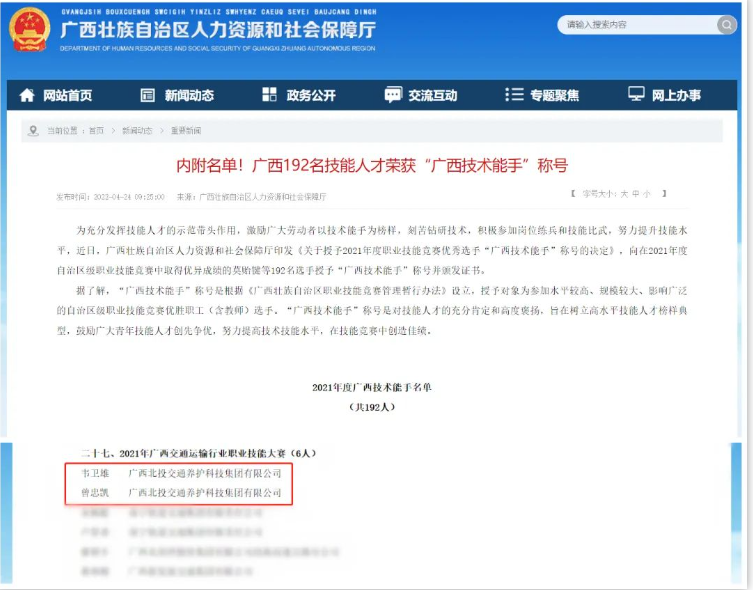Click the name 曾忠凯 row
753x590 pixels.
point(181,493)
